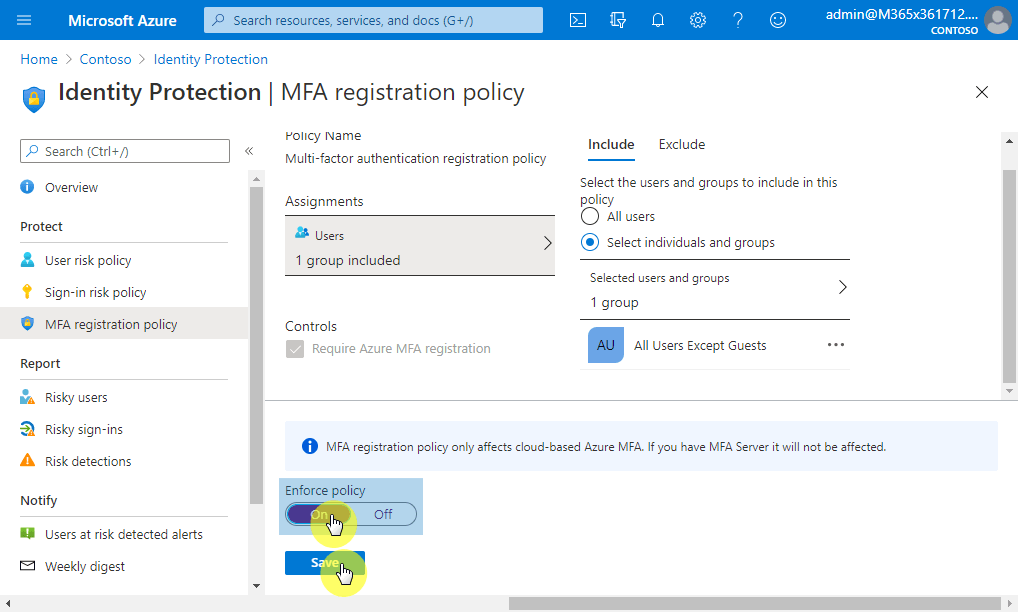Image resolution: width=1018 pixels, height=612 pixels.
Task: Click the magnifier in the top search bar
Action: [x=219, y=20]
